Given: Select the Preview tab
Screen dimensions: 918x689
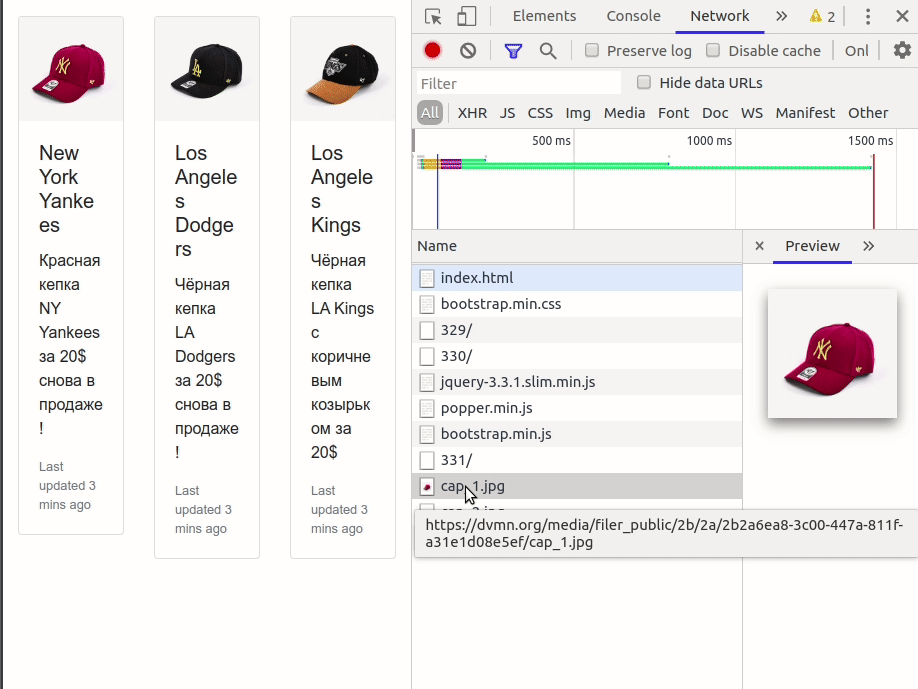Looking at the screenshot, I should coord(812,246).
